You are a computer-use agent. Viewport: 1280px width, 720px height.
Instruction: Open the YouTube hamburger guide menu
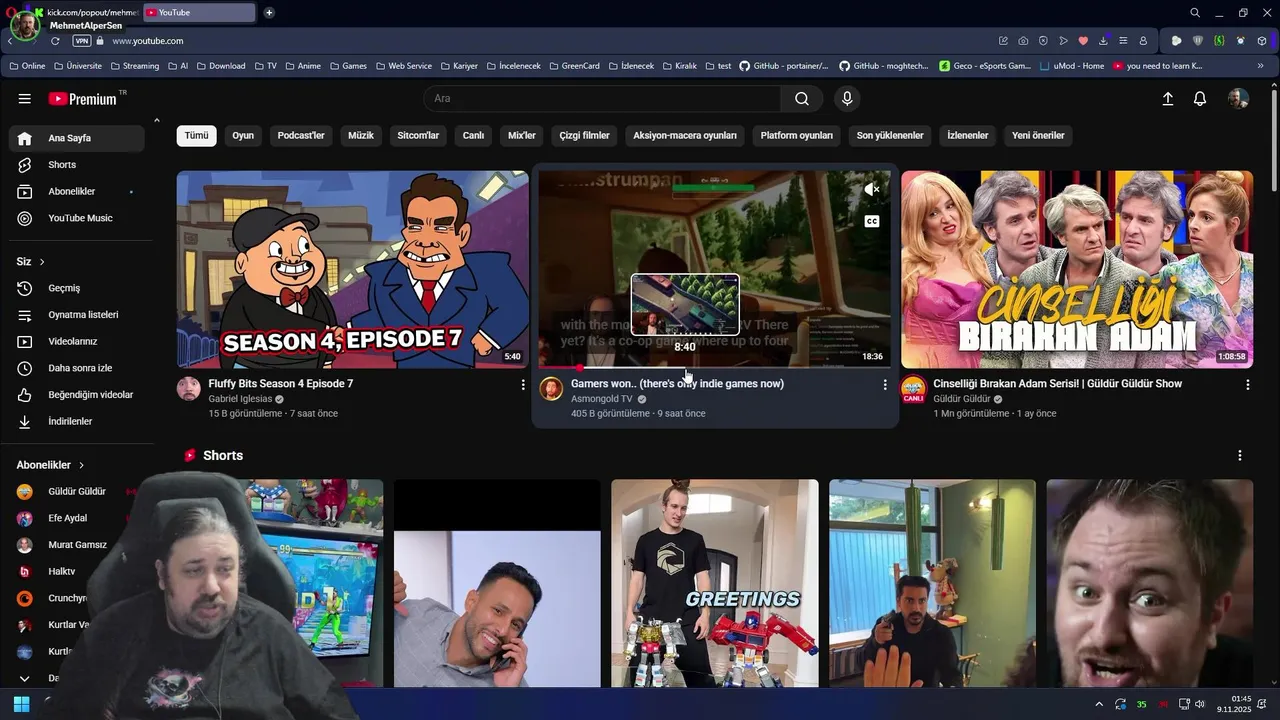24,99
